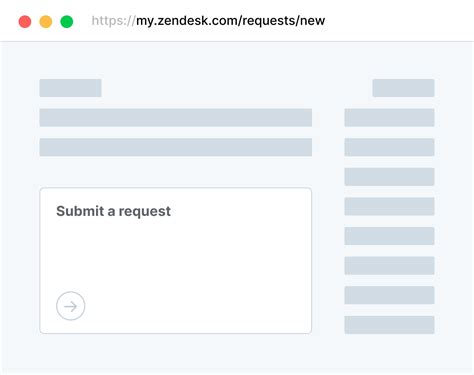The width and height of the screenshot is (474, 375).
Task: Open the fourth full-width sidebar placeholder bar
Action: click(x=389, y=206)
